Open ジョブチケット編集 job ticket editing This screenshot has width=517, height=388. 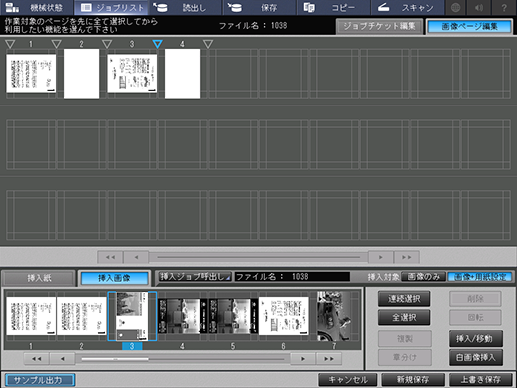click(x=379, y=26)
